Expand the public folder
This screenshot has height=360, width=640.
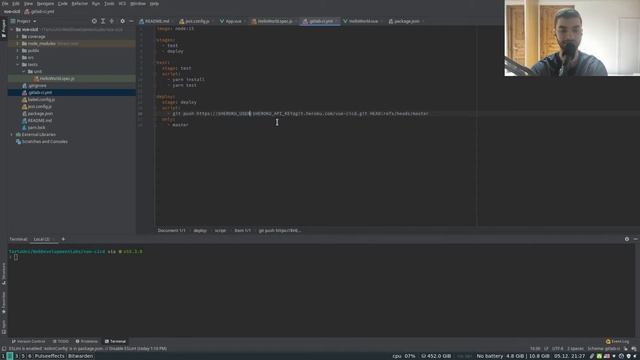coord(18,51)
